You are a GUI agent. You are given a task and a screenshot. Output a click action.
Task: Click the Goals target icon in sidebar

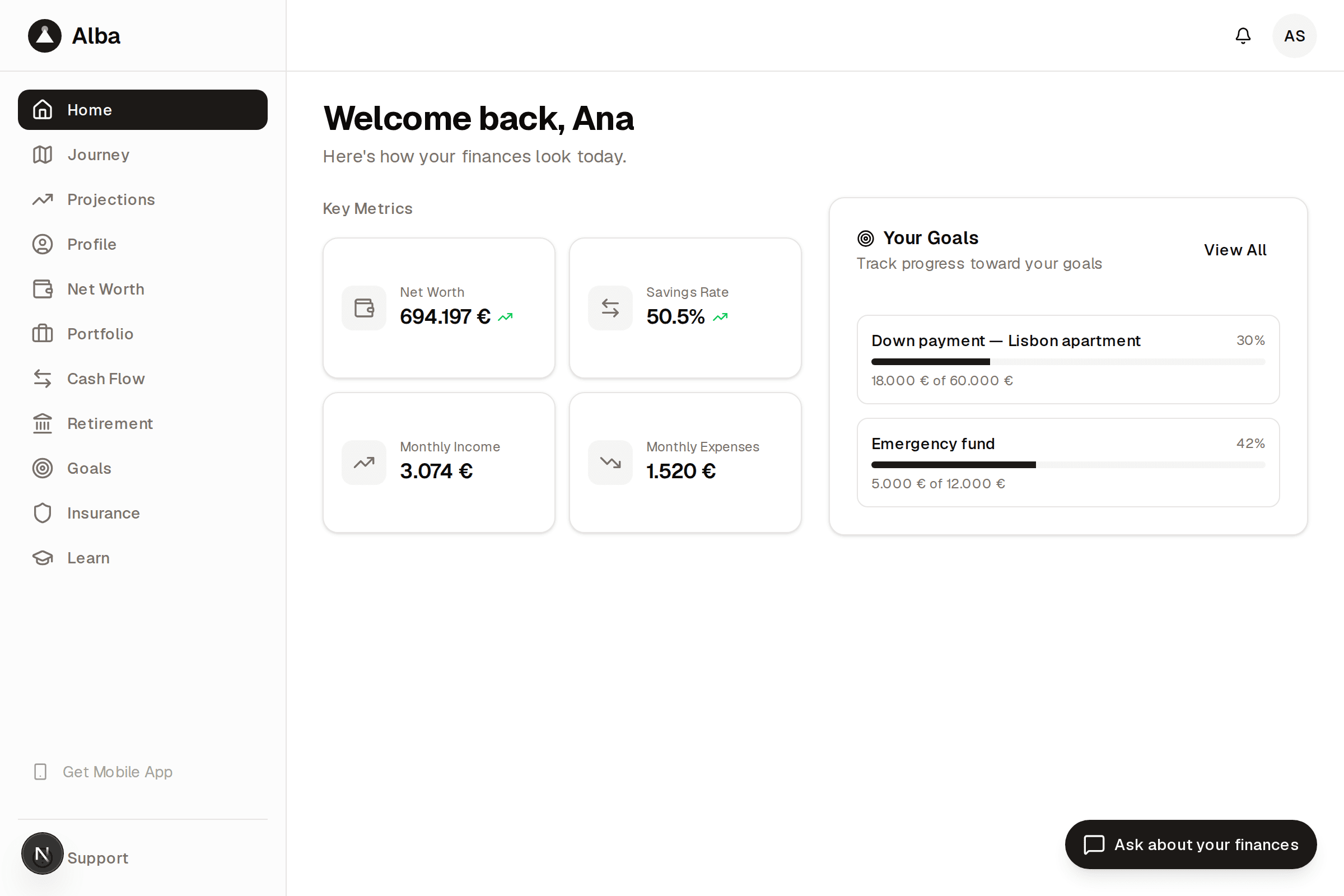coord(43,468)
